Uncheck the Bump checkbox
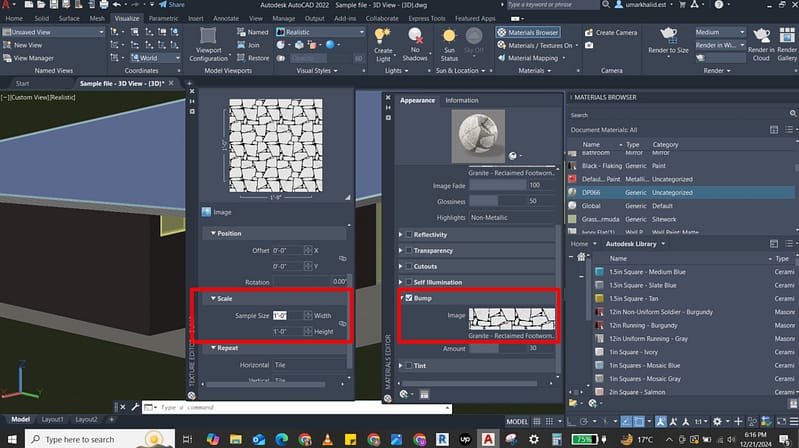 408,298
